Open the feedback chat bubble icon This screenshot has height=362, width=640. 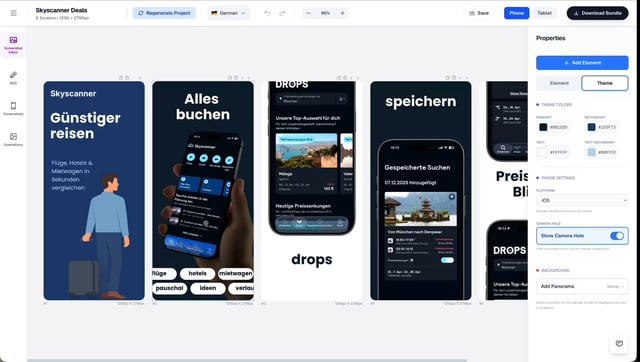(619, 344)
